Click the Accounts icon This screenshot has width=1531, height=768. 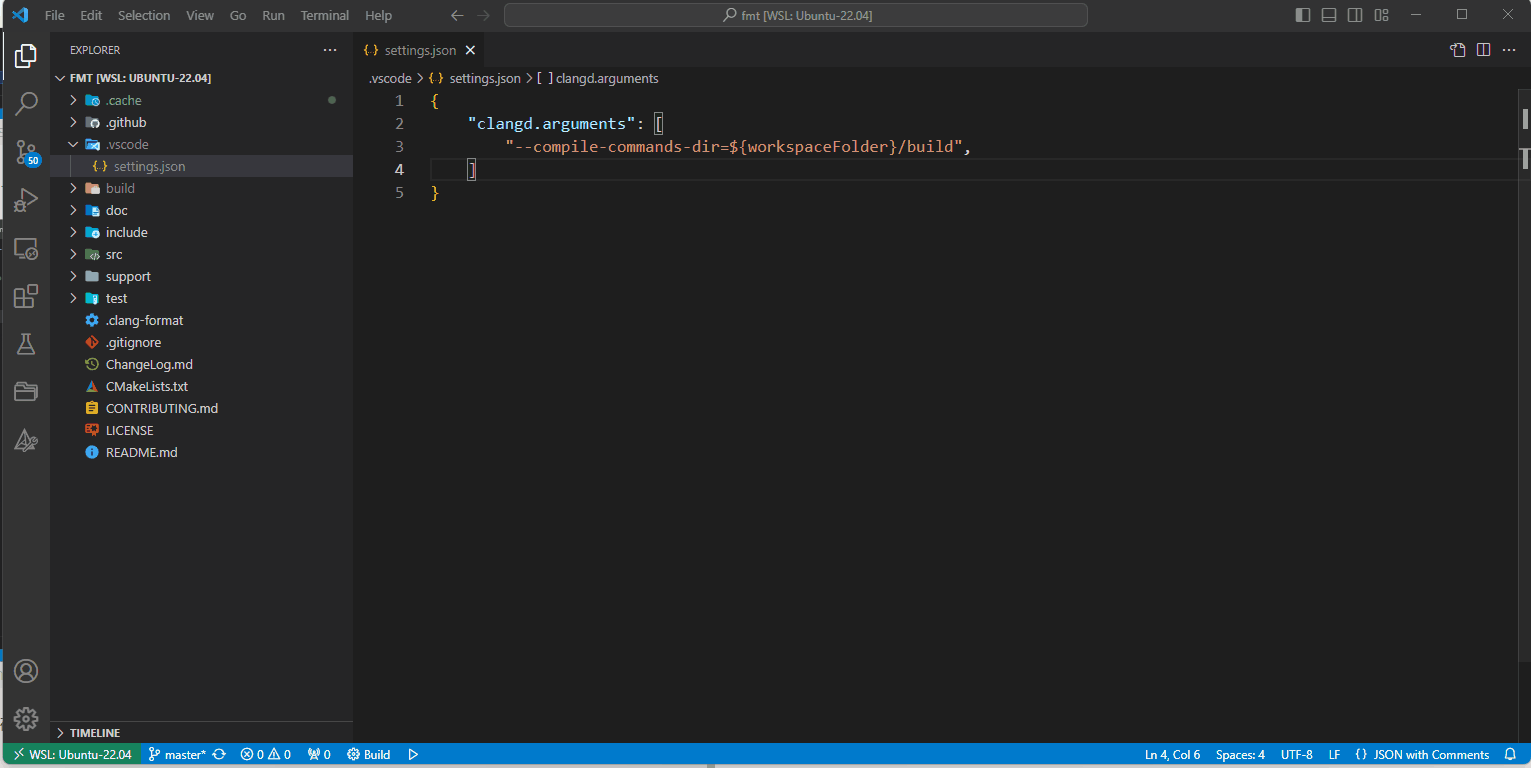pos(27,671)
